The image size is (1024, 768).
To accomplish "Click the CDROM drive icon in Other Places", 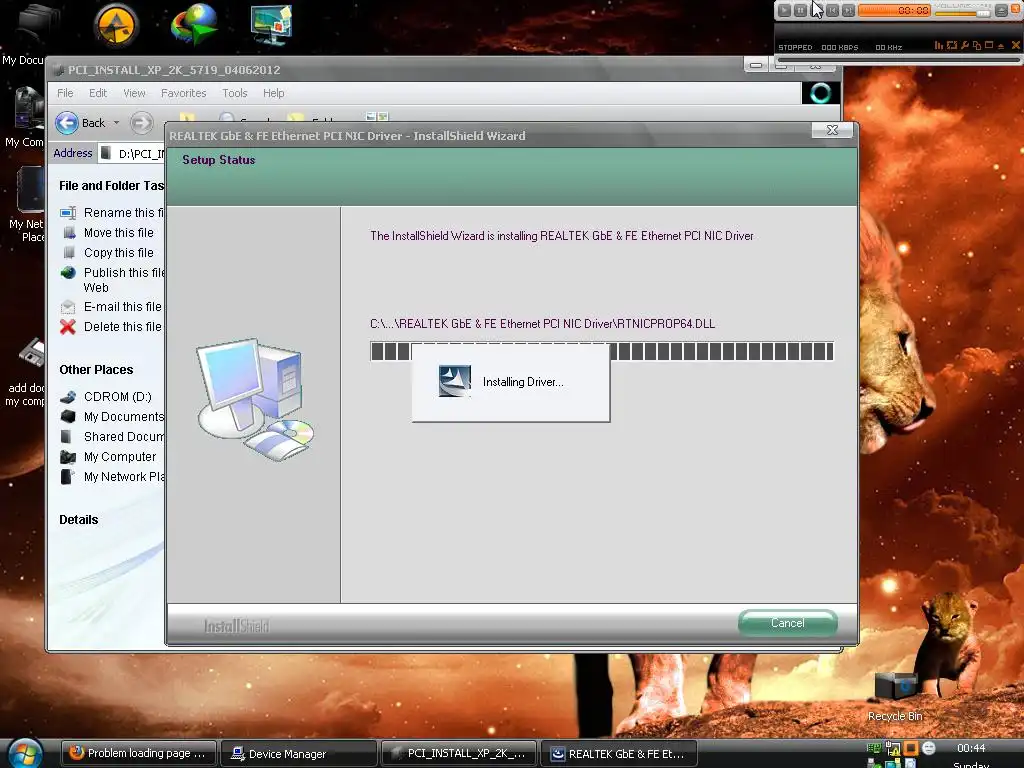I will click(x=68, y=396).
